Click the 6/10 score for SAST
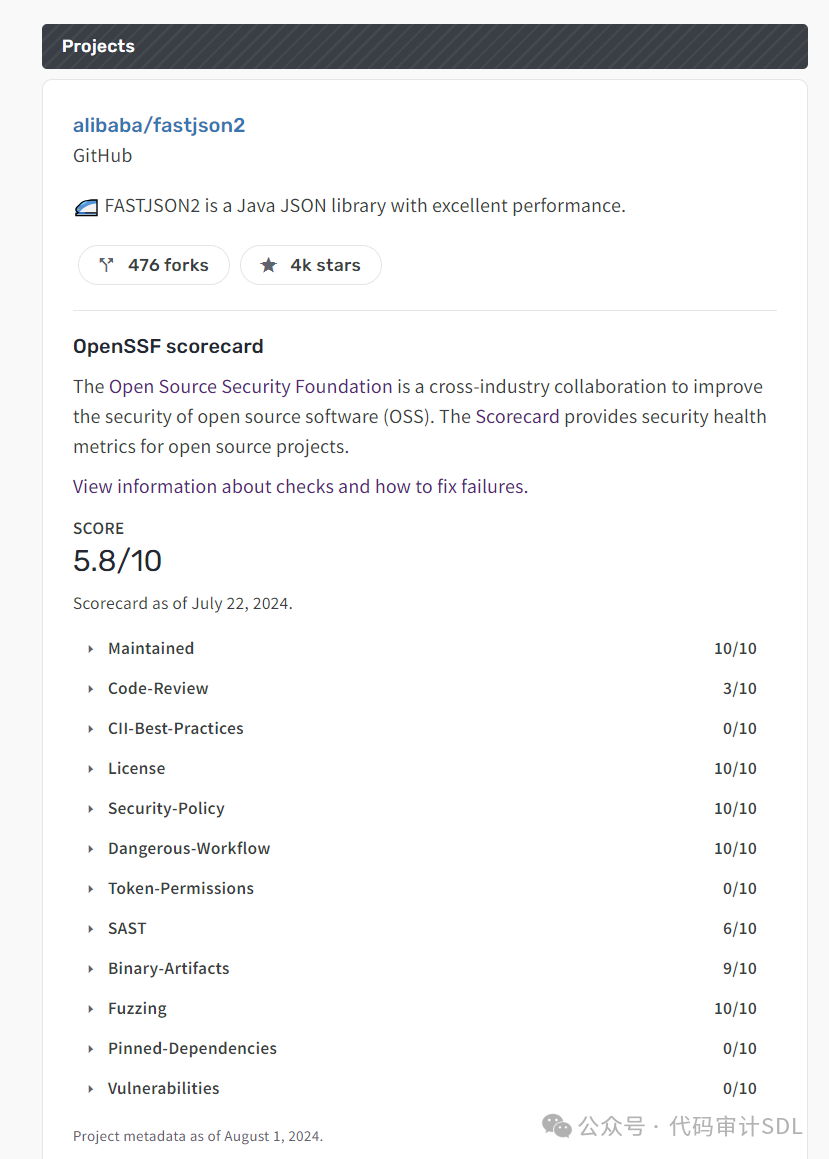This screenshot has width=829, height=1159. point(740,928)
